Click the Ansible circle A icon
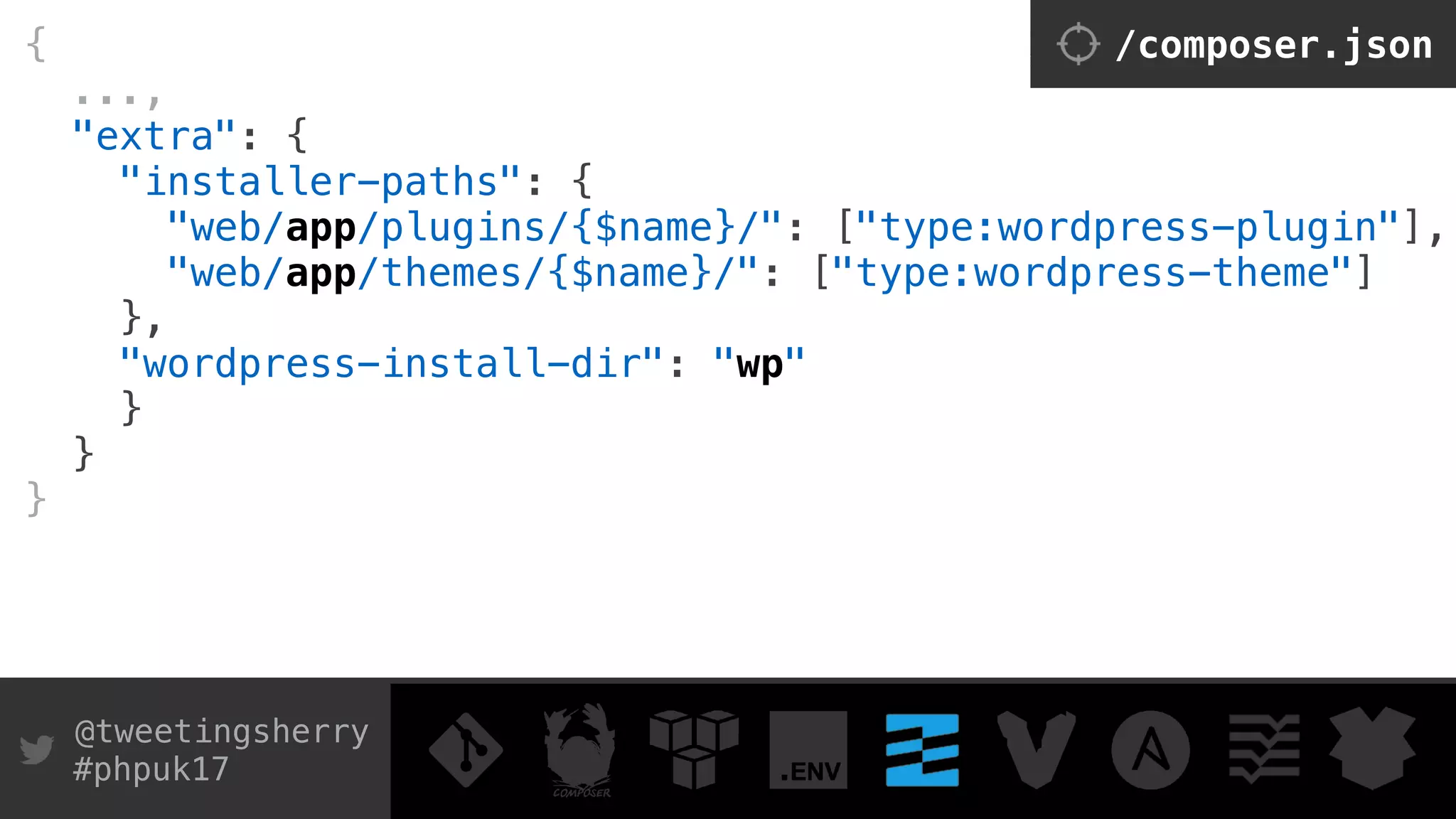Image resolution: width=1456 pixels, height=819 pixels. (1150, 750)
